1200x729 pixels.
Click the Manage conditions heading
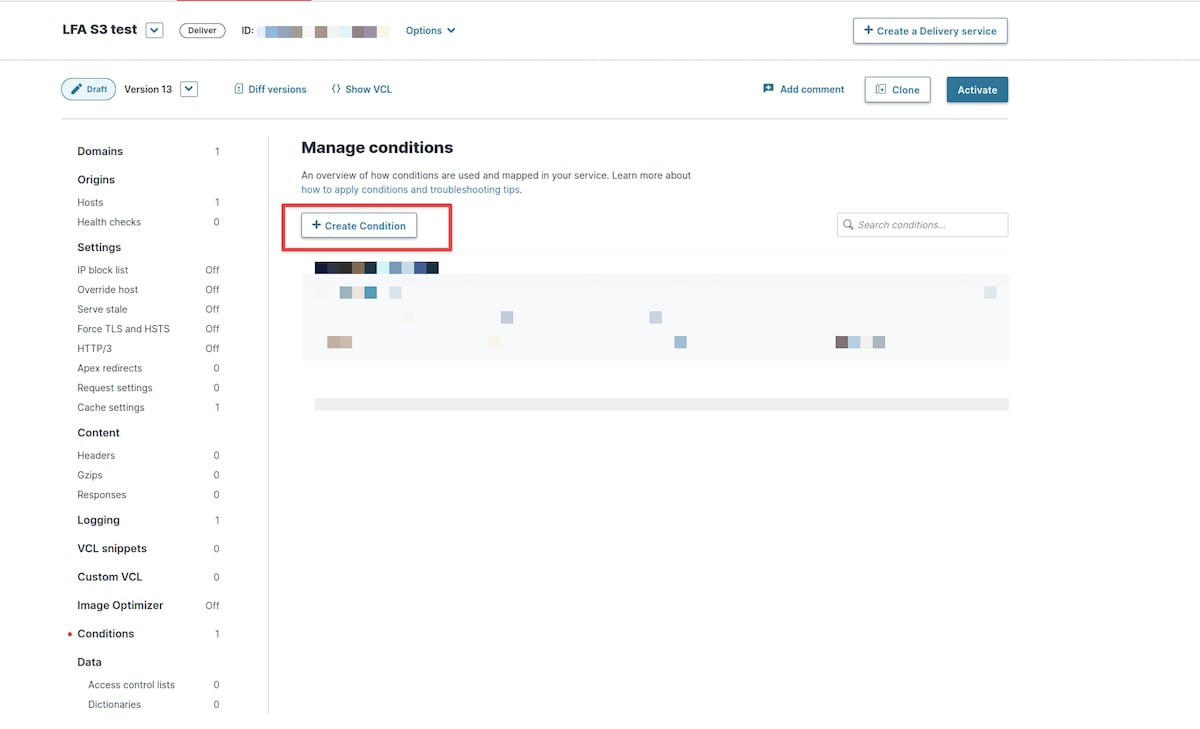(x=377, y=148)
